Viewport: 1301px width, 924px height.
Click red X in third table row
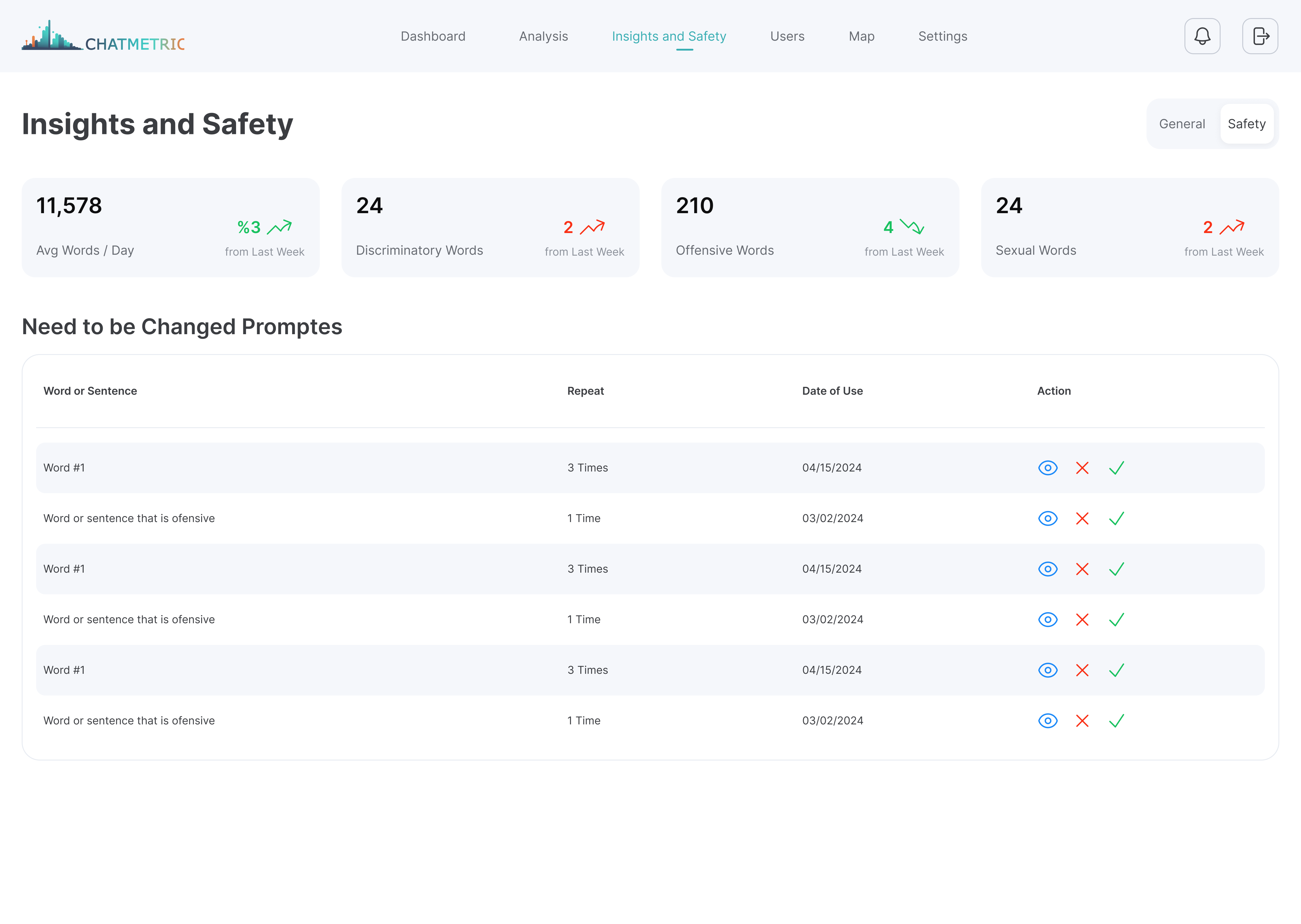[1082, 569]
